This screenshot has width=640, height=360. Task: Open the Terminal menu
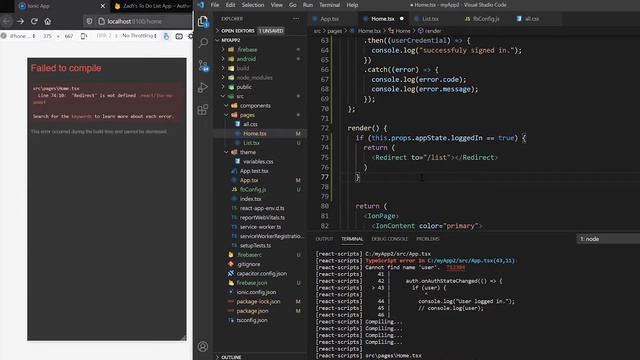point(329,5)
